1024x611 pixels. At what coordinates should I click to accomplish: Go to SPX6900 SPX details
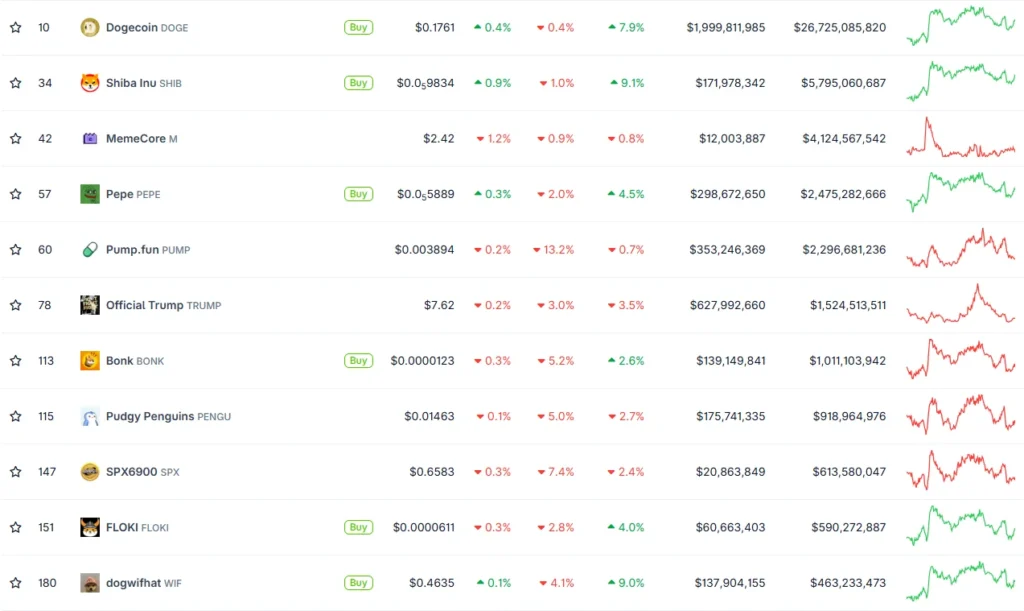pos(142,471)
